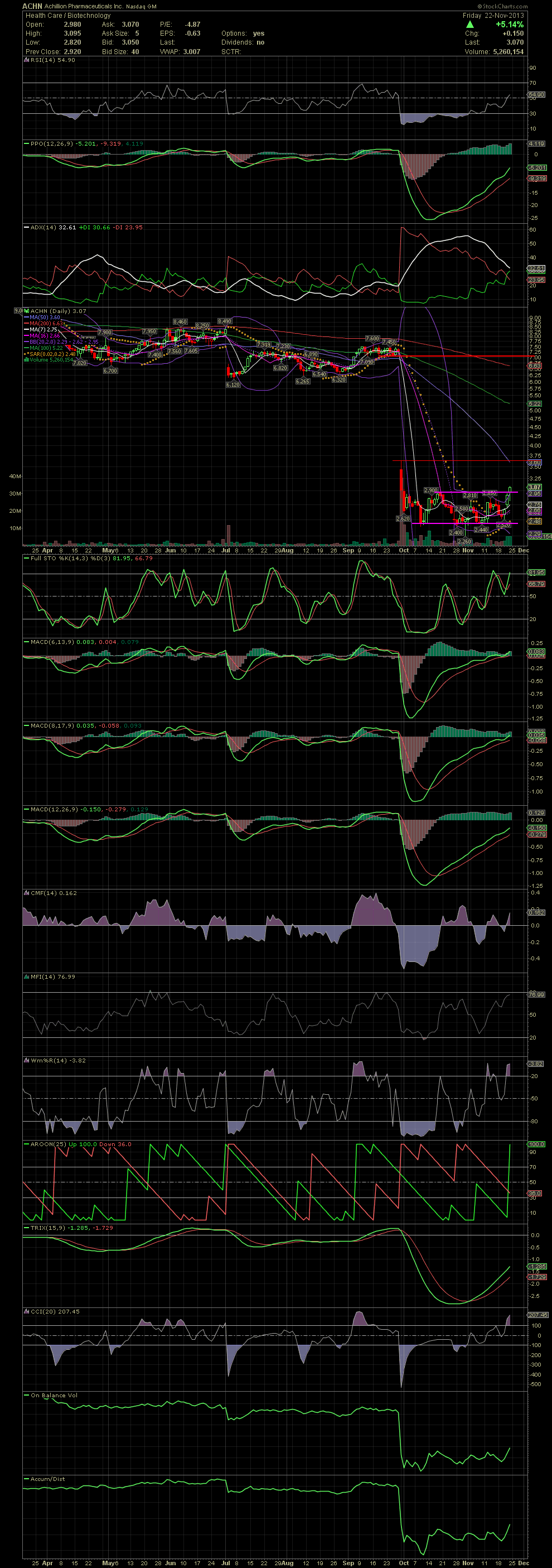This screenshot has width=552, height=1568.
Task: Click the On Balance Vol indicator label
Action: tap(55, 1395)
